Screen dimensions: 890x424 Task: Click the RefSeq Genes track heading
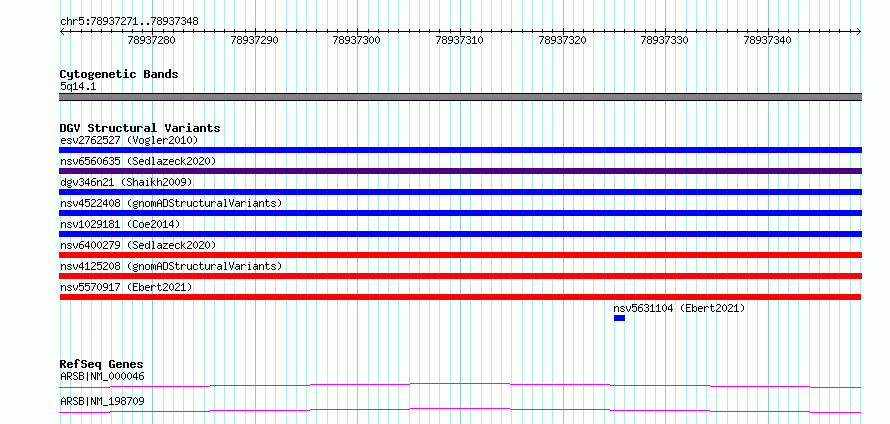(x=102, y=364)
